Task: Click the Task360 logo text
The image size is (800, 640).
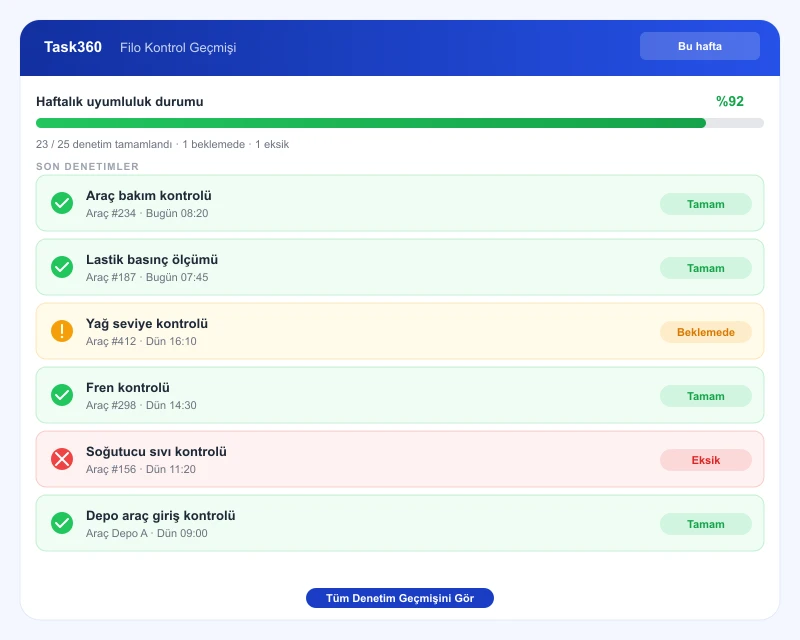Action: coord(73,47)
